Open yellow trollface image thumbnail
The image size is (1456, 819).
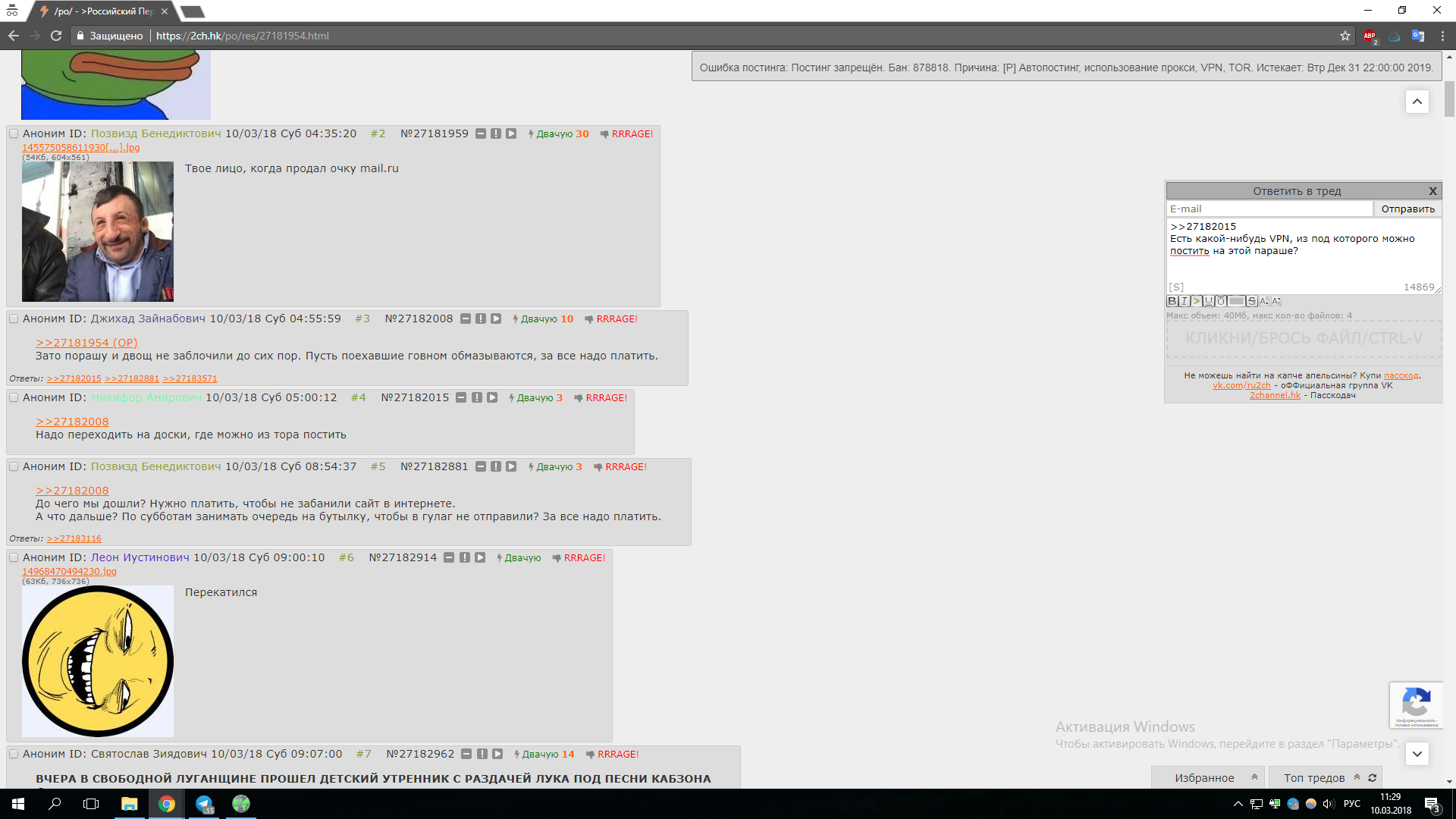(x=98, y=661)
